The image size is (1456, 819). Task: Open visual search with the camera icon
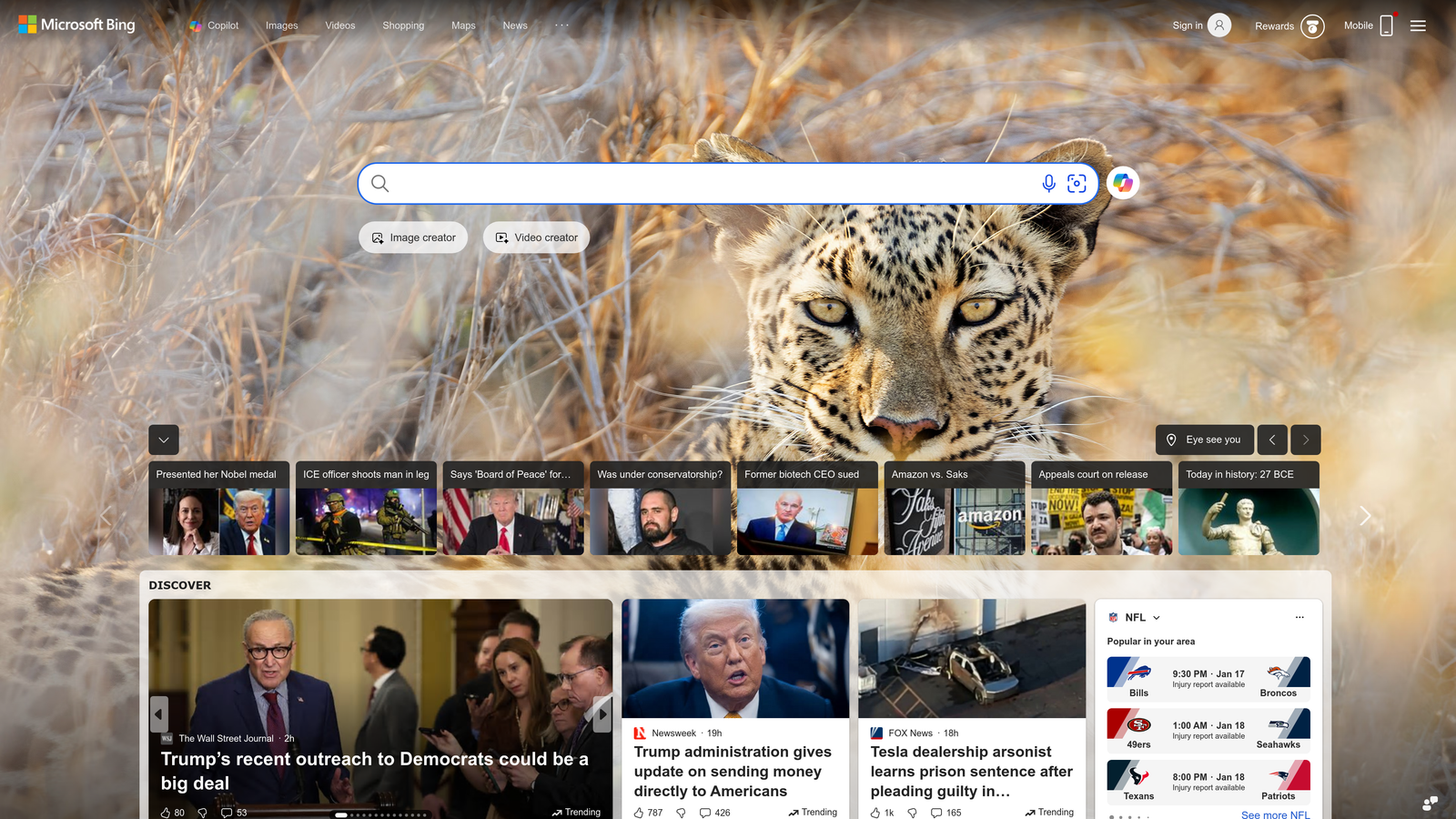(1077, 183)
